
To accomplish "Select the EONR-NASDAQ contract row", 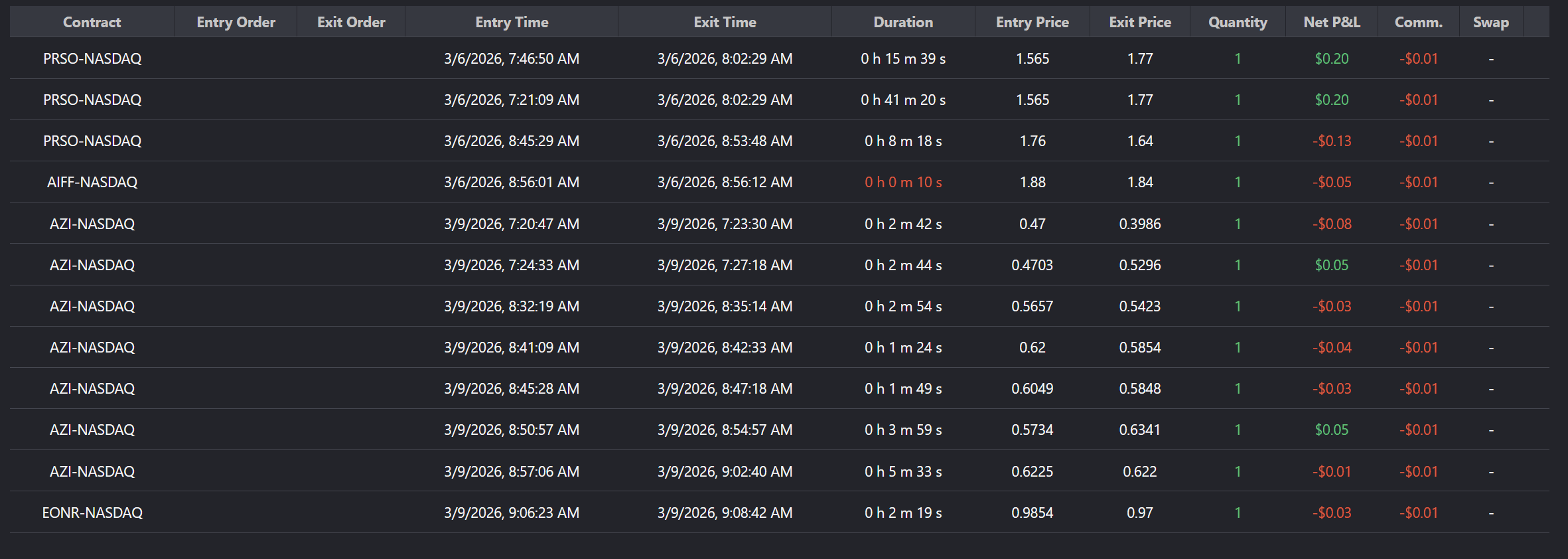I will [92, 513].
